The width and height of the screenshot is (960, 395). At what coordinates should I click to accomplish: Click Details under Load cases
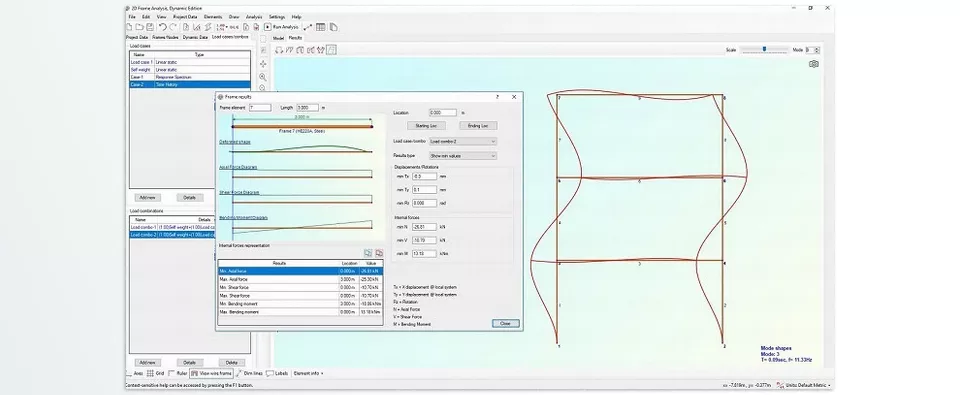(190, 198)
